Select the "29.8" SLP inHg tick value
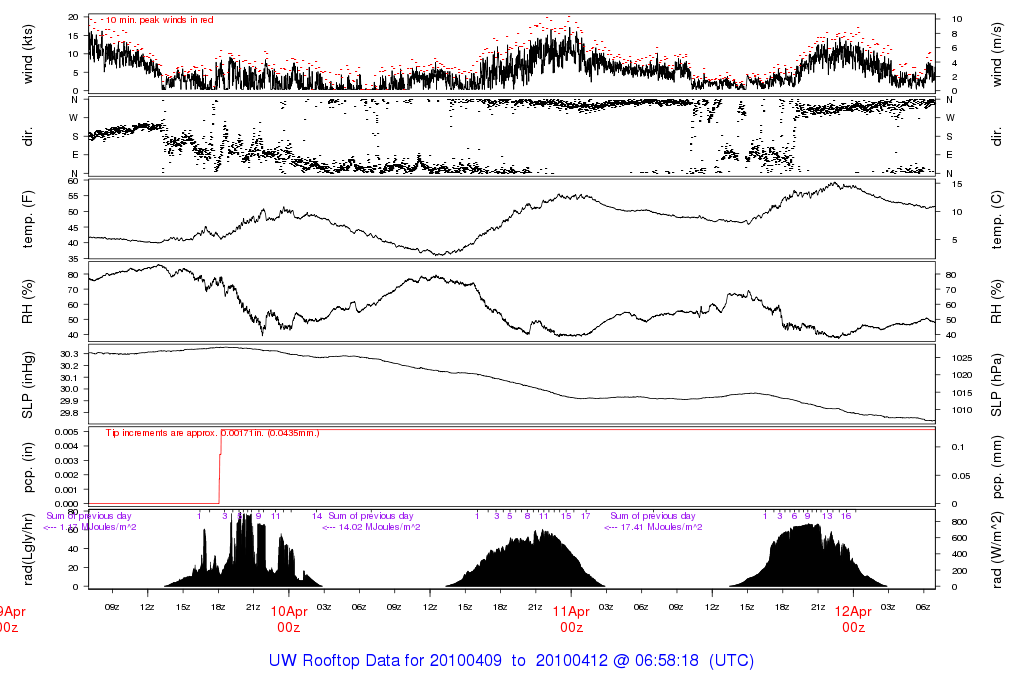Viewport: 1024px width, 700px height. coord(70,413)
